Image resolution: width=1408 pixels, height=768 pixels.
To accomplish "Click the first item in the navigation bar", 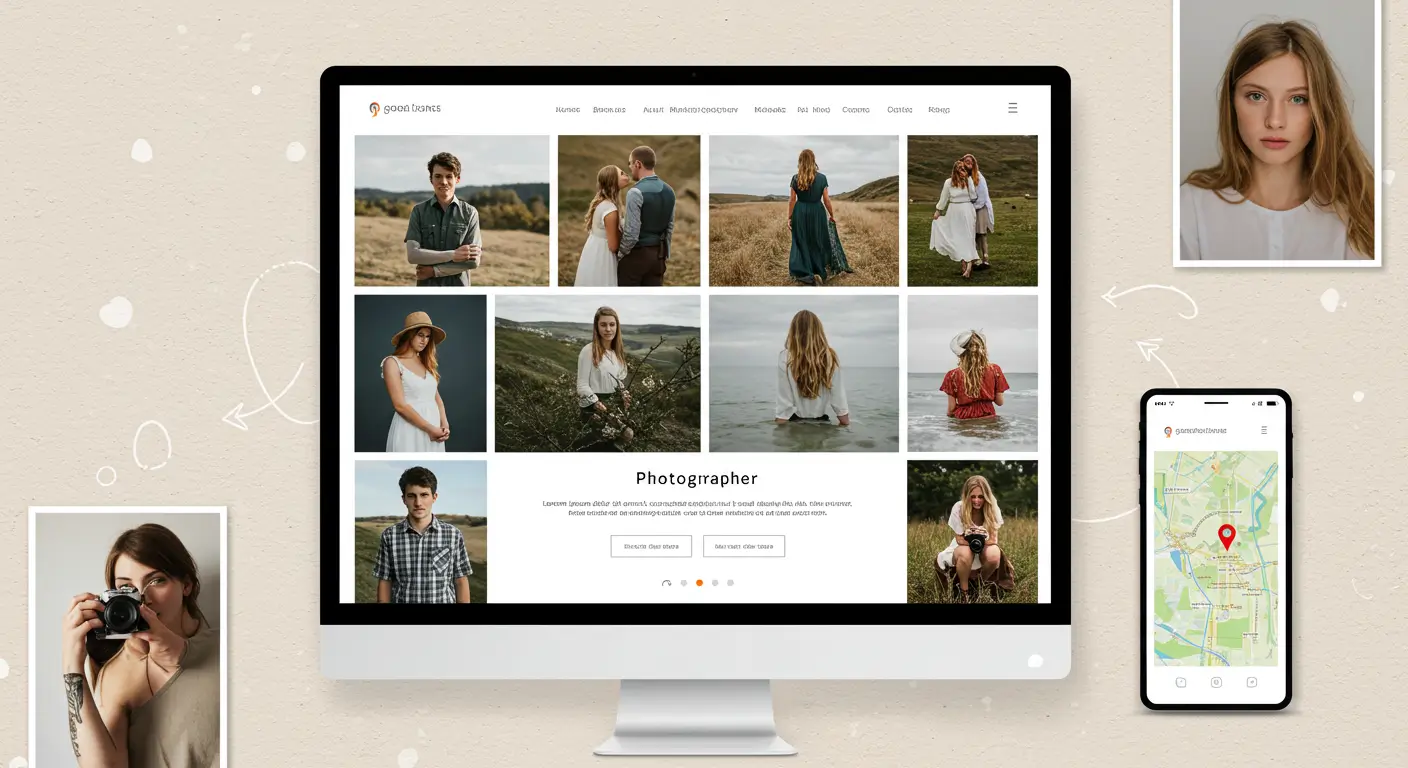I will 567,110.
